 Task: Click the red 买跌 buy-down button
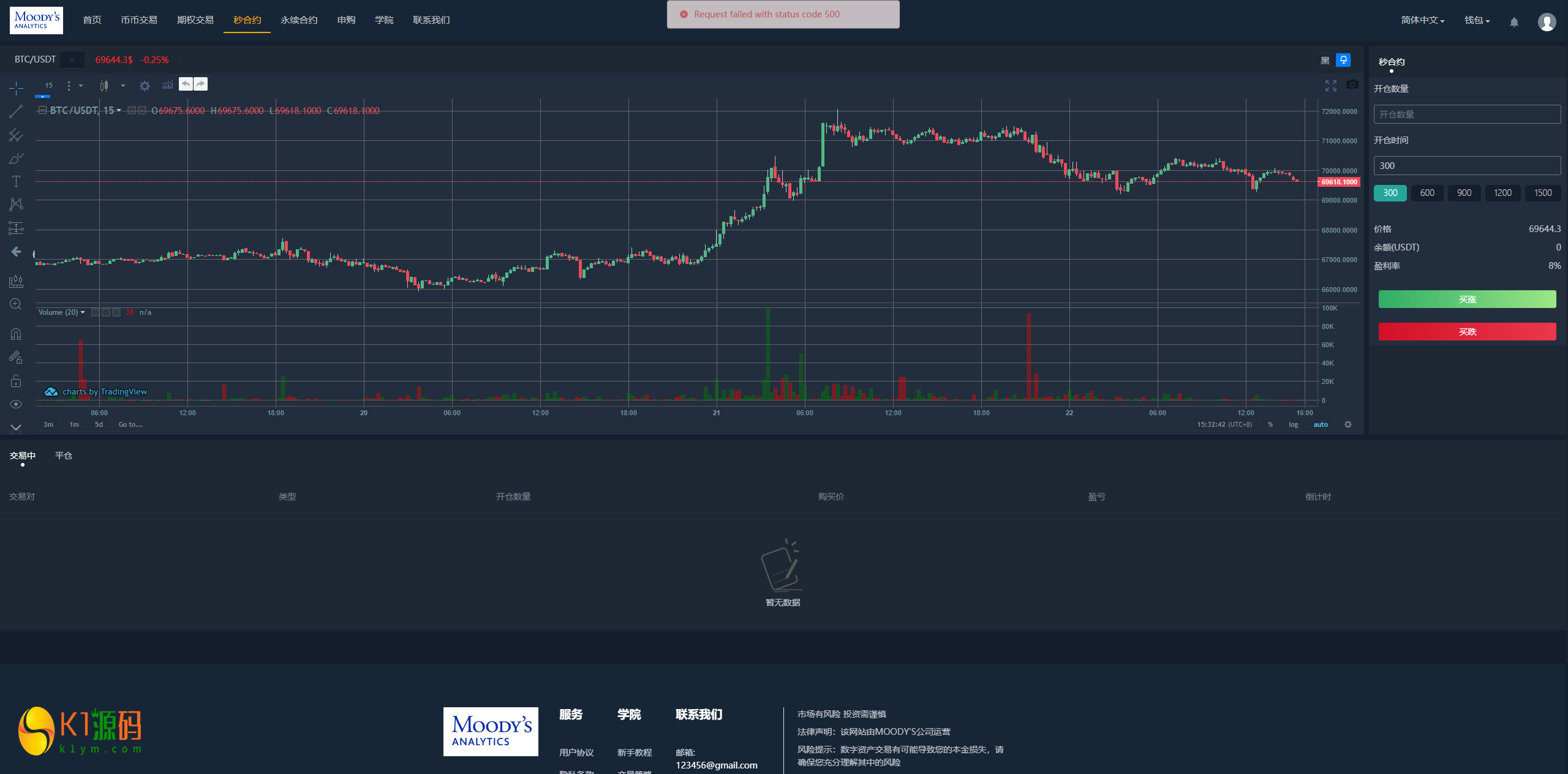coord(1467,332)
